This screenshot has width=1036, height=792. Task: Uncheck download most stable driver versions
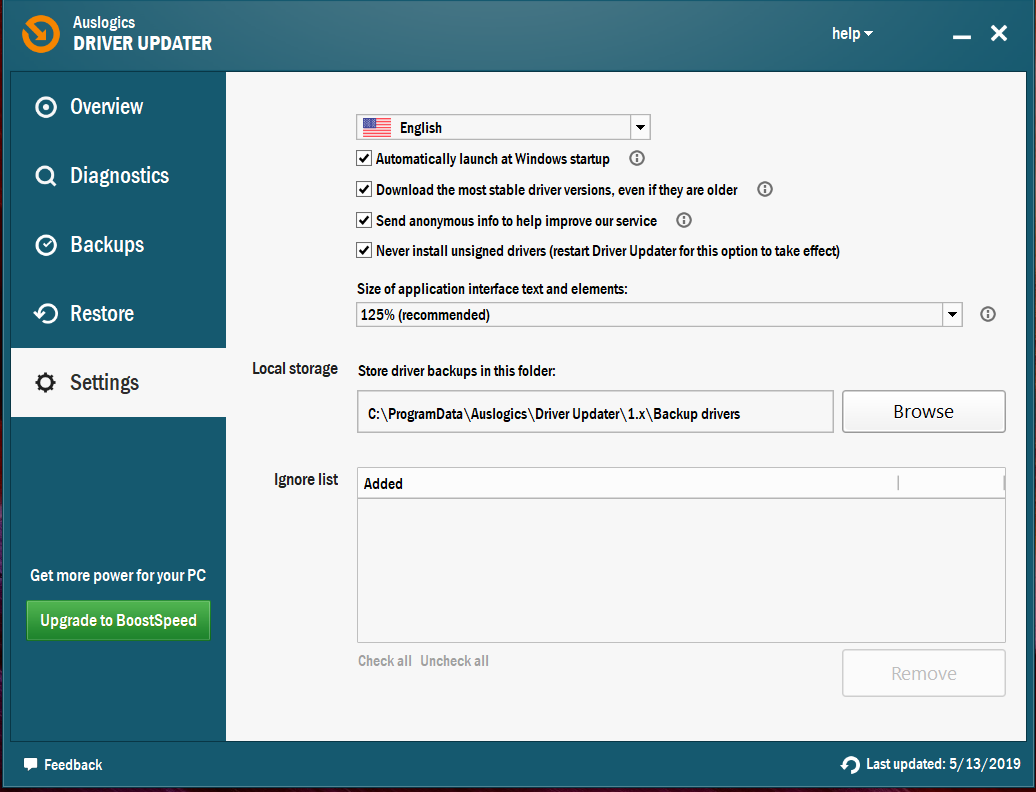pos(364,189)
